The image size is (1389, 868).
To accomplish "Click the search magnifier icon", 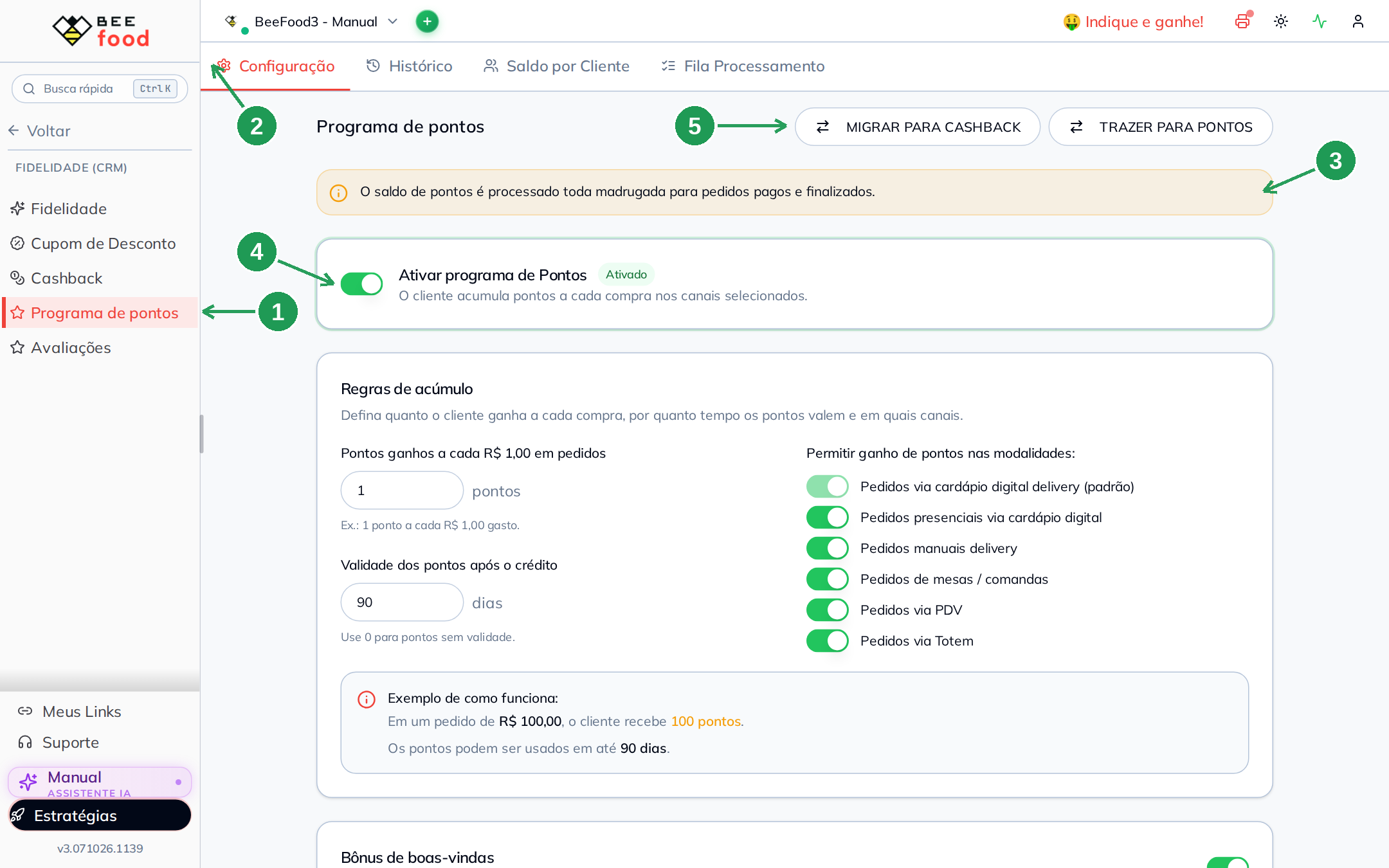I will [x=29, y=89].
